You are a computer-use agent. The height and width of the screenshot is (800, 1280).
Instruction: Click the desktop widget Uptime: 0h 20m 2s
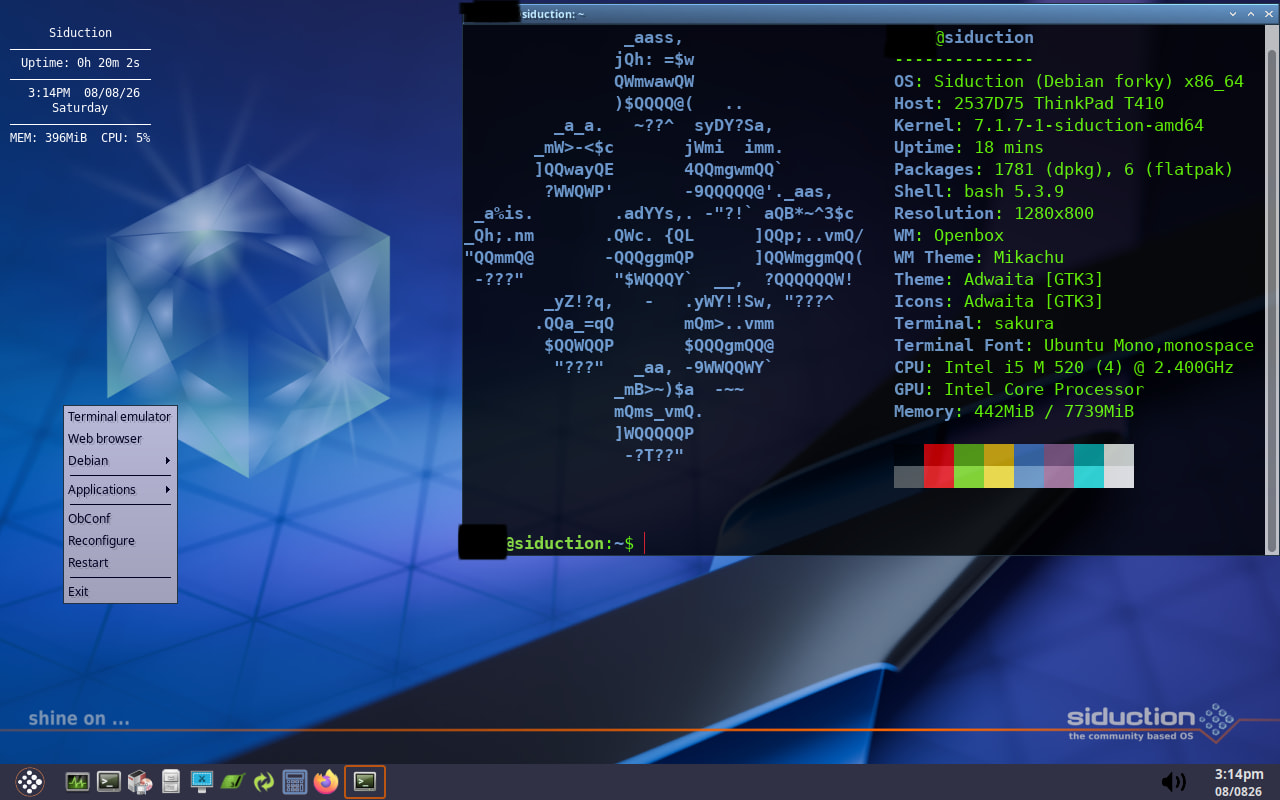tap(80, 63)
